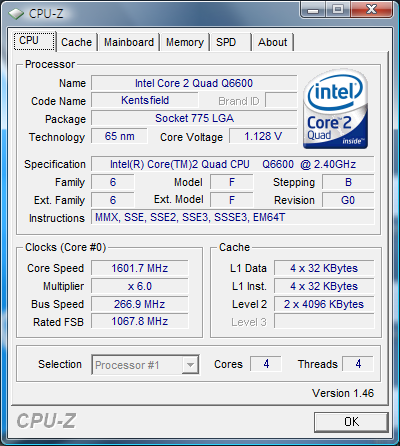Click the Specification field with Q6600 @ 2.40GHz

coord(233,164)
